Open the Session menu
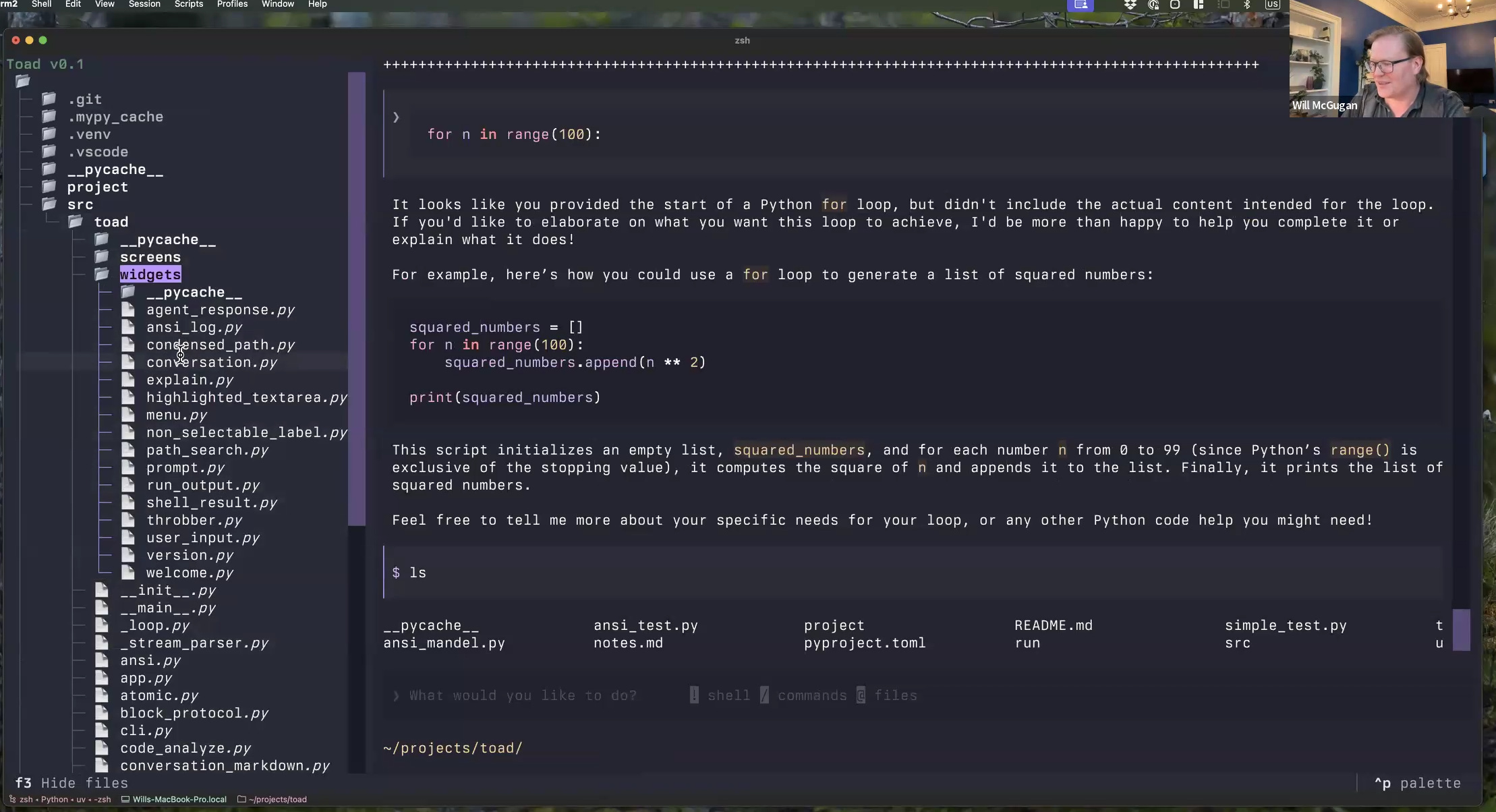 point(144,4)
